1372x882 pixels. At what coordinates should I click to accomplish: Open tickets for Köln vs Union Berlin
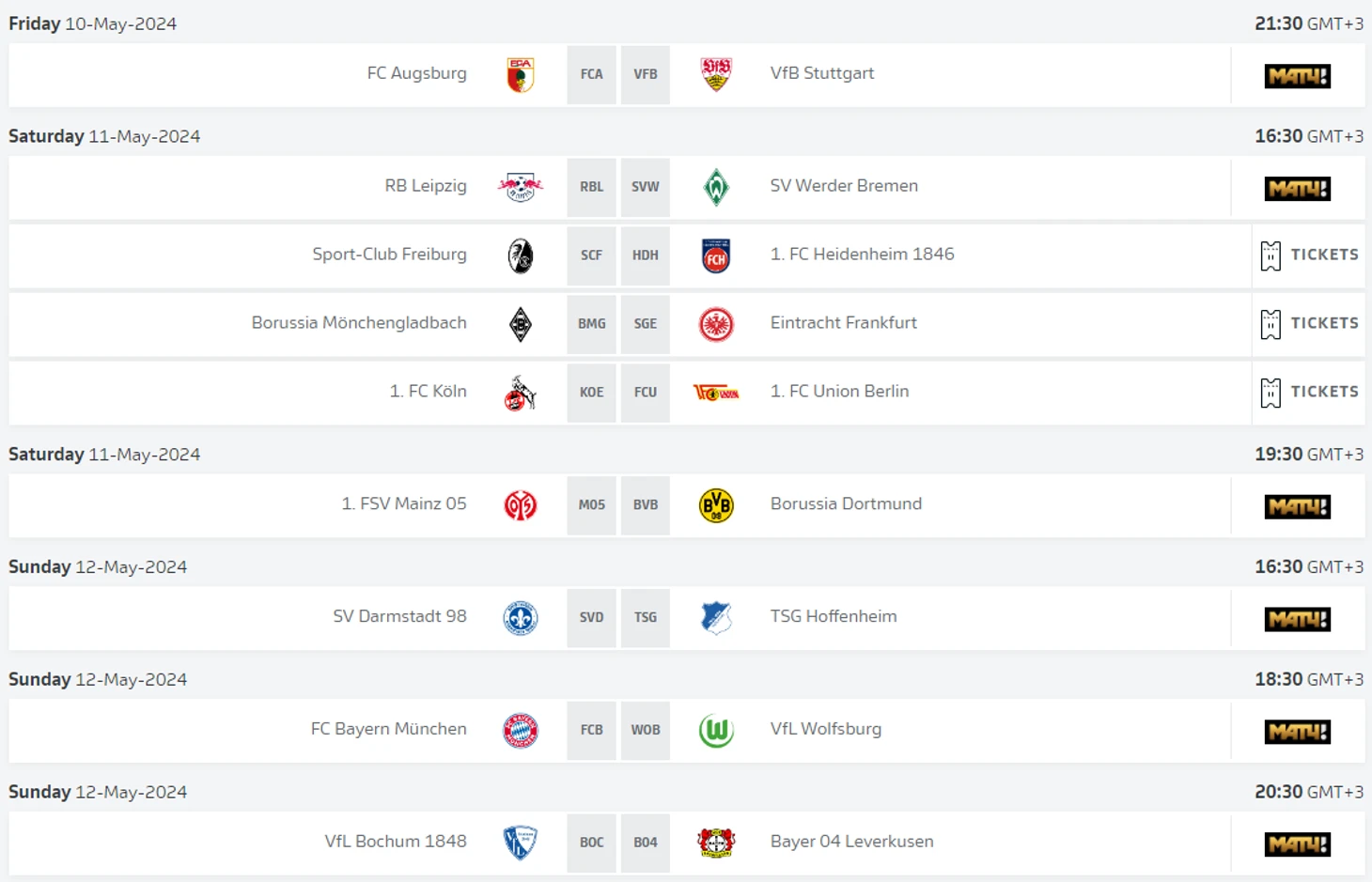(1309, 392)
